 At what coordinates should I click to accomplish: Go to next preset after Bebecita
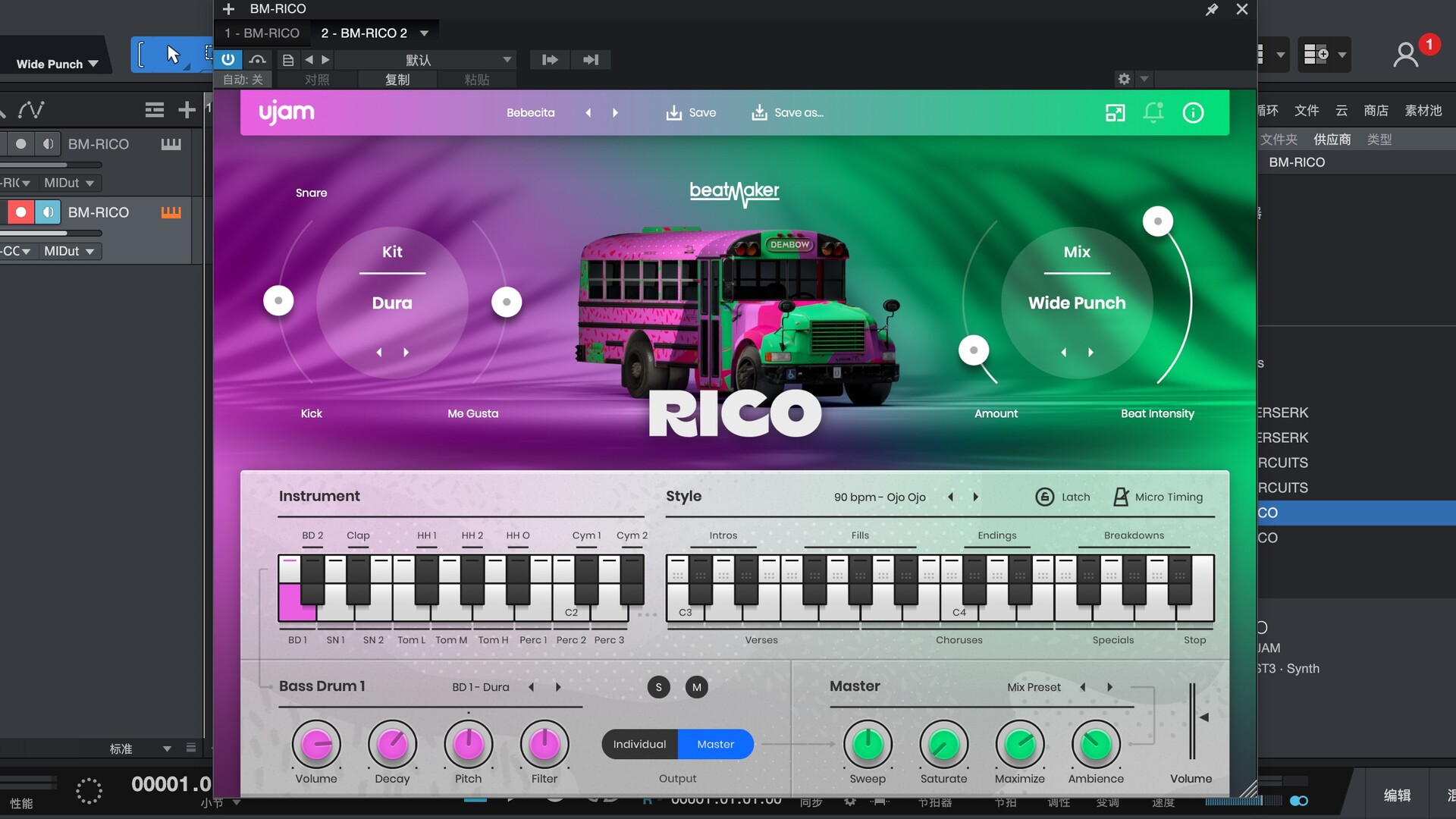615,113
